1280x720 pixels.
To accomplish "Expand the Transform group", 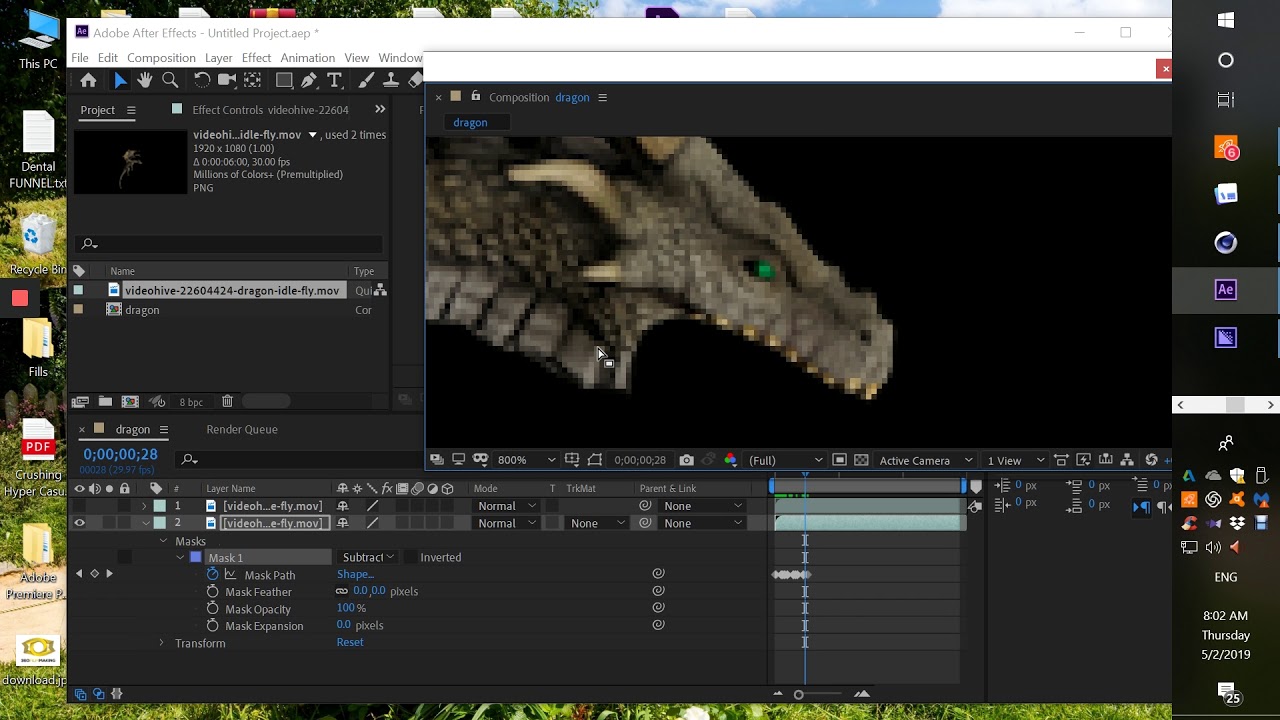I will (161, 643).
